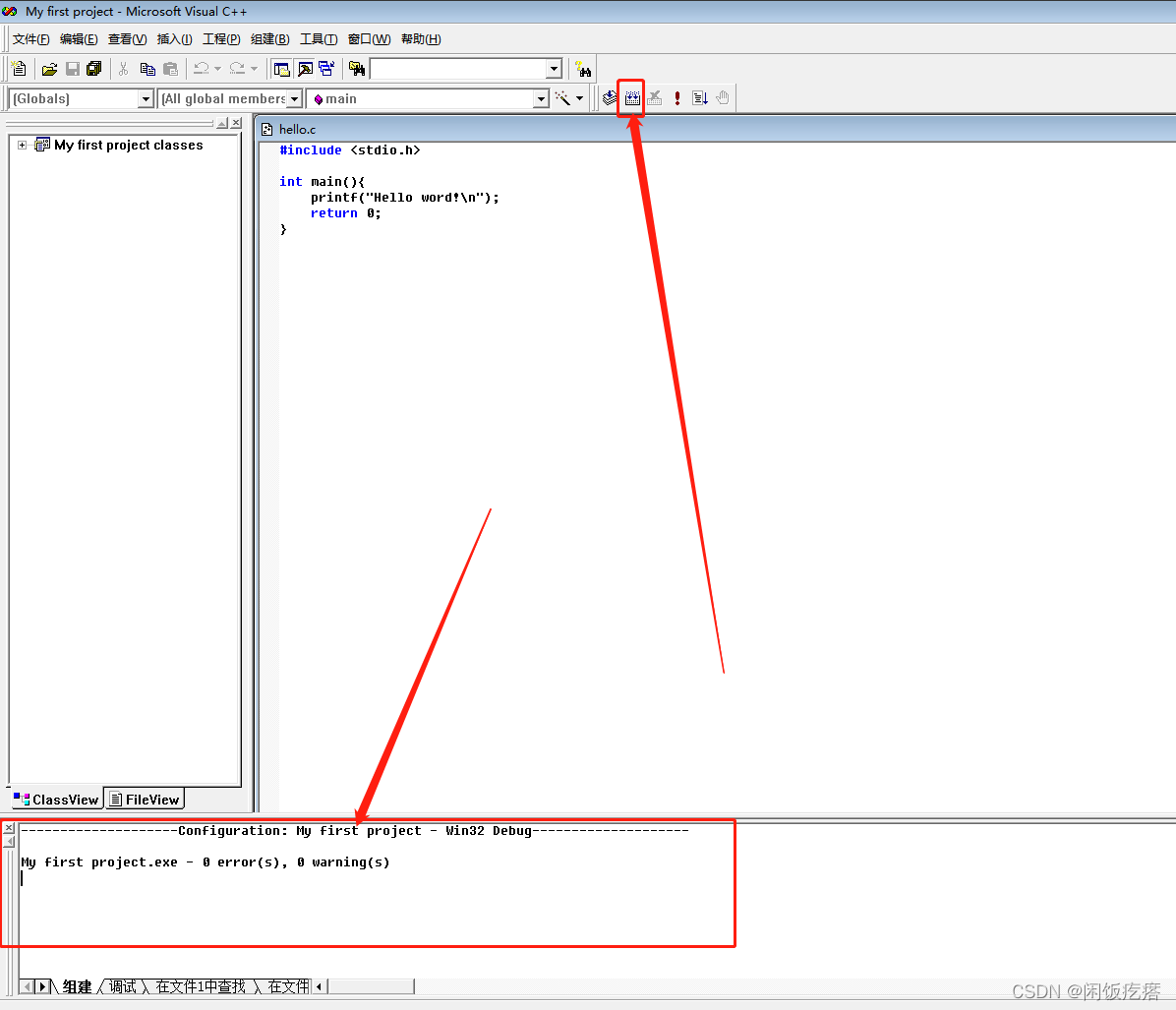Click the Redo arrow icon
The width and height of the screenshot is (1176, 1010).
coord(237,69)
